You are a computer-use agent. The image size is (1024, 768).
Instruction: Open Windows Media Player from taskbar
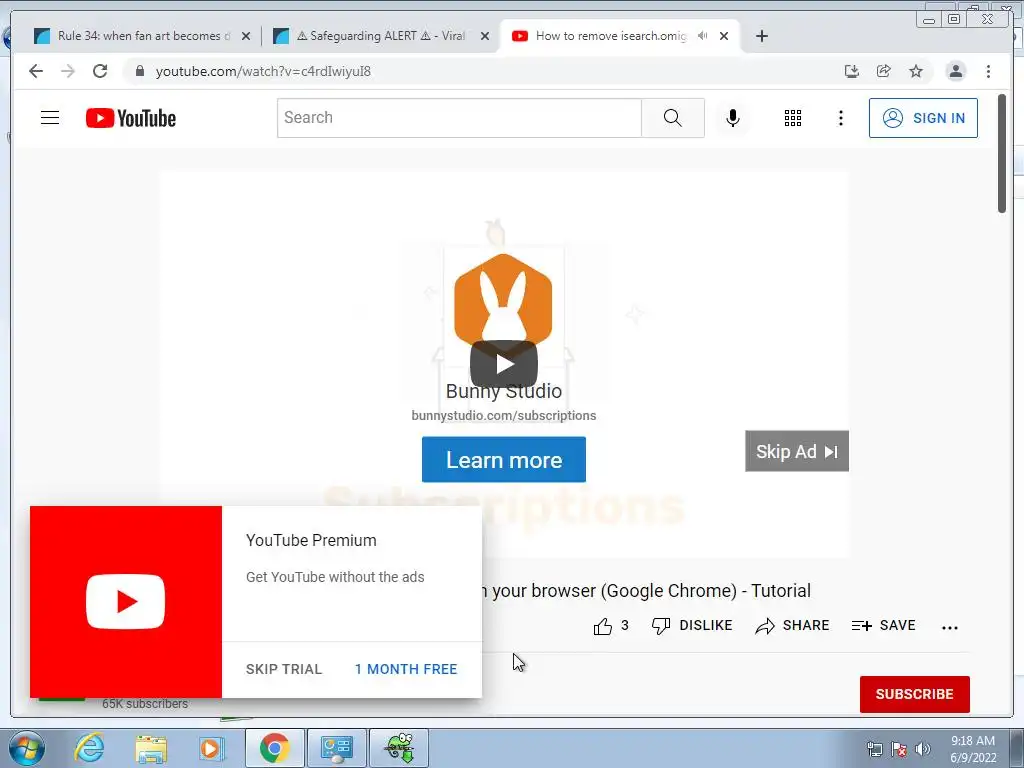tap(212, 748)
